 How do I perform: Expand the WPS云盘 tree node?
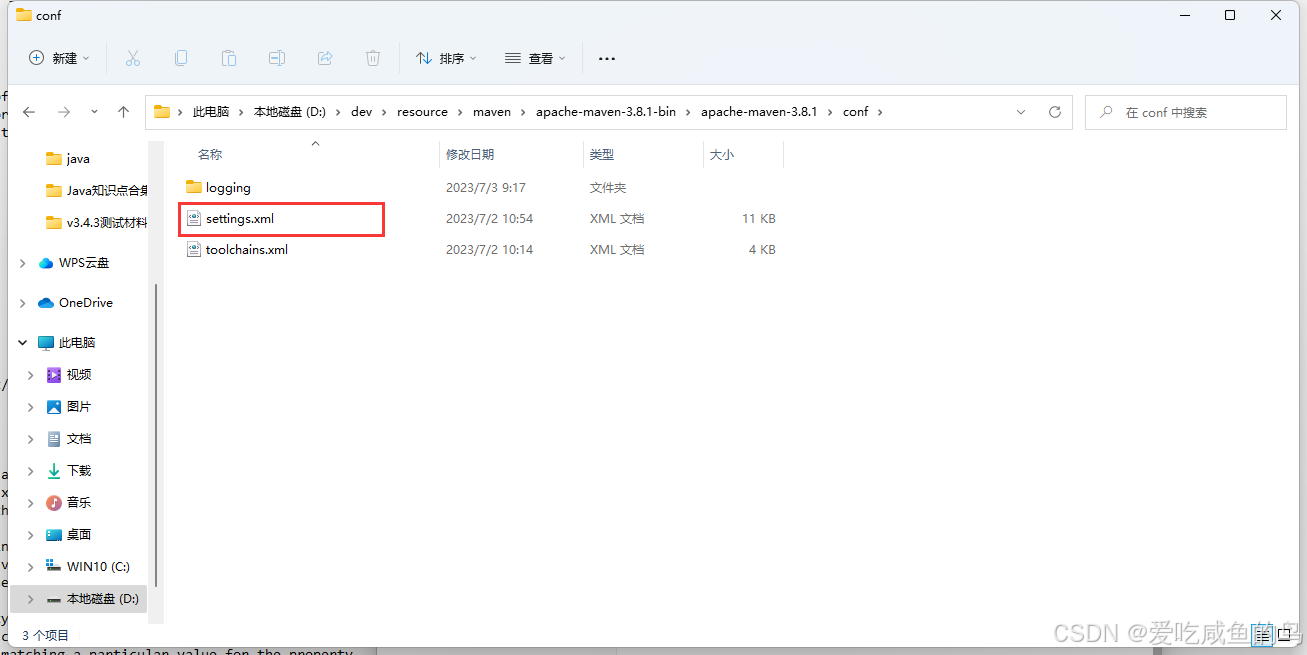click(x=23, y=263)
